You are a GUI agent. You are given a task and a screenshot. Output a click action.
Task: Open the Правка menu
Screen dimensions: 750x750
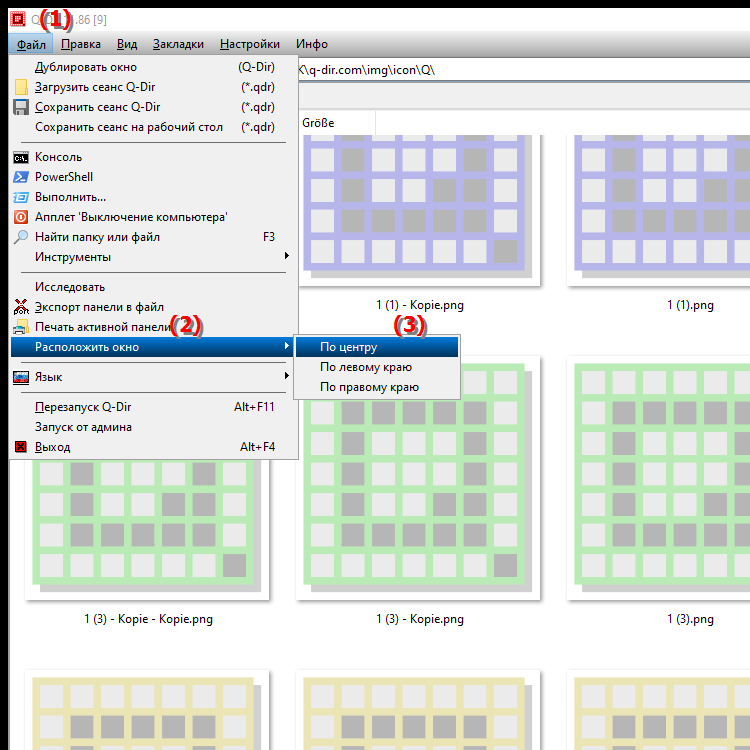click(x=80, y=44)
